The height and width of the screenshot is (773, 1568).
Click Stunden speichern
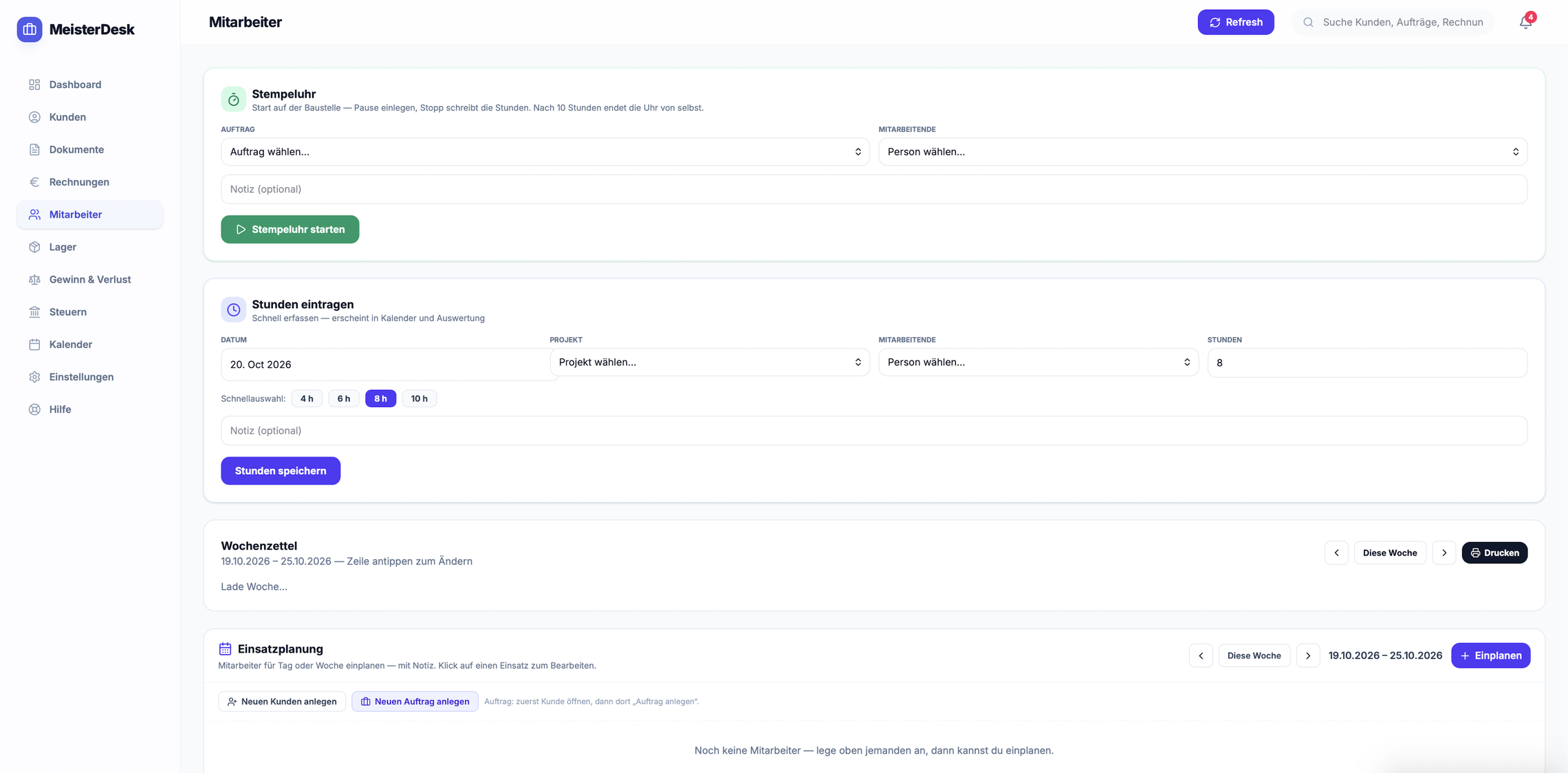281,470
